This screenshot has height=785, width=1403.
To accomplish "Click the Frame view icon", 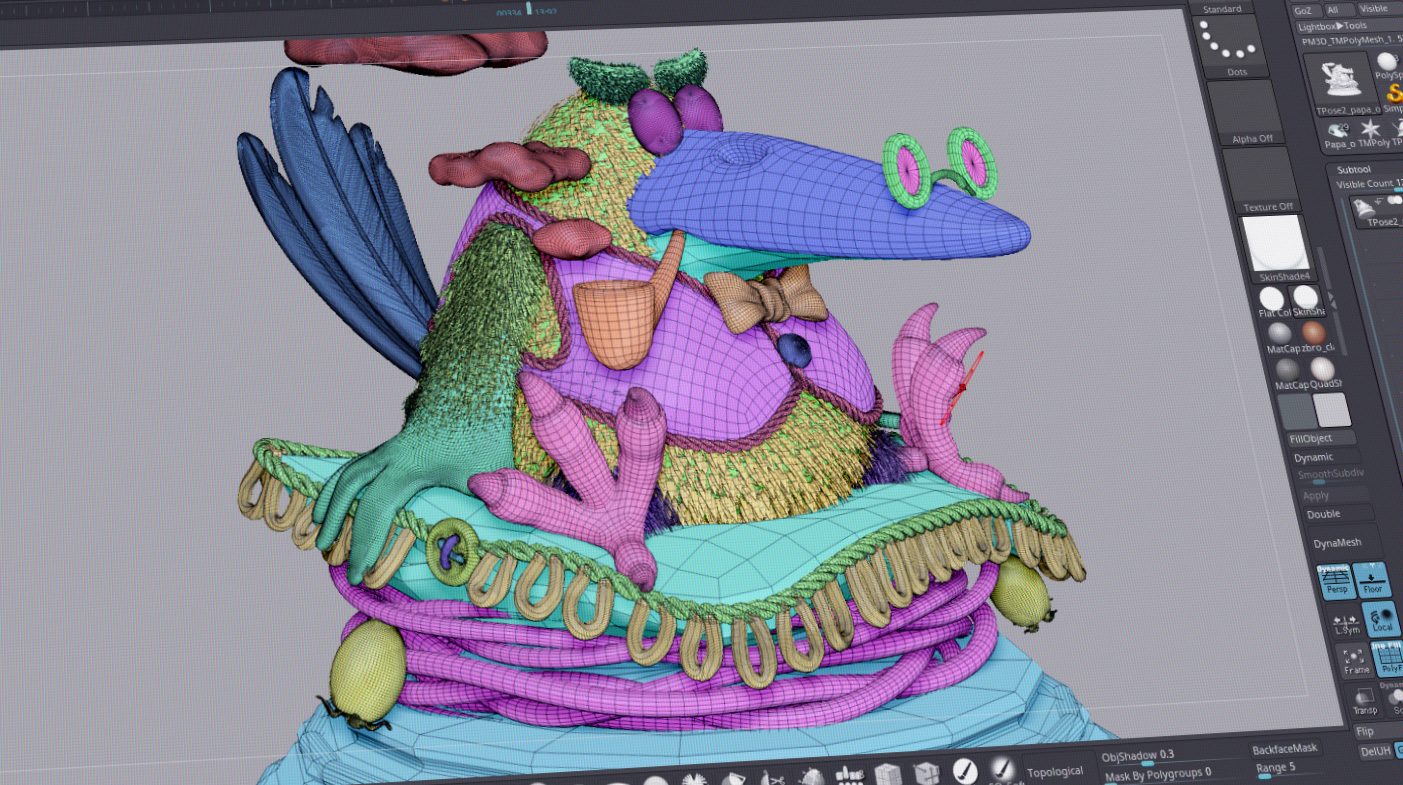I will pos(1356,660).
